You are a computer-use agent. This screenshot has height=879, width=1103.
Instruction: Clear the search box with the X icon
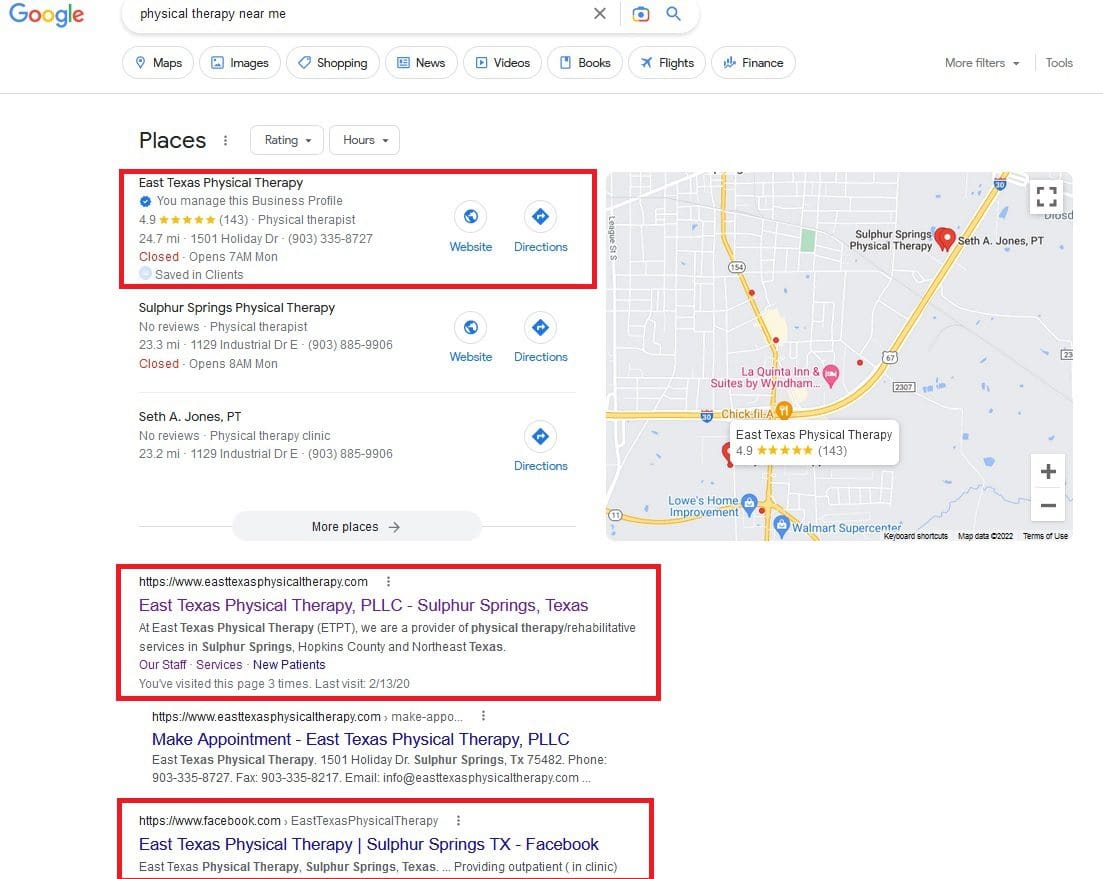pos(599,13)
